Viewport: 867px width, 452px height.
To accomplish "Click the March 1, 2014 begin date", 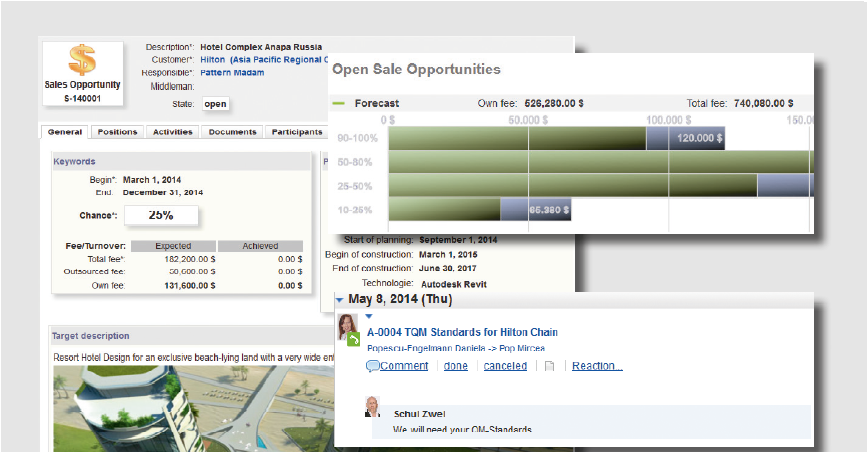I will point(152,180).
